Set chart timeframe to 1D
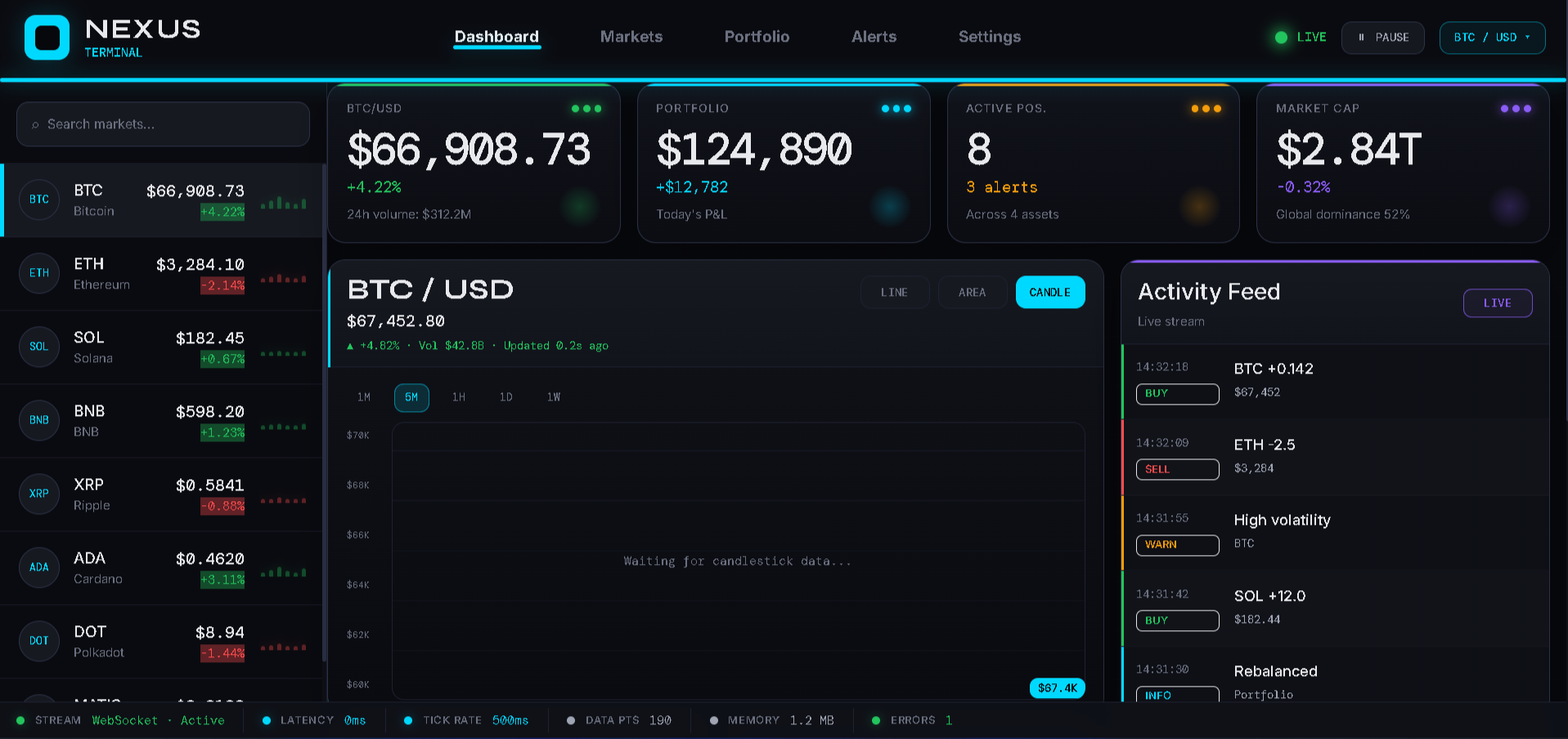Screen dimensions: 1568x739 pyautogui.click(x=506, y=397)
